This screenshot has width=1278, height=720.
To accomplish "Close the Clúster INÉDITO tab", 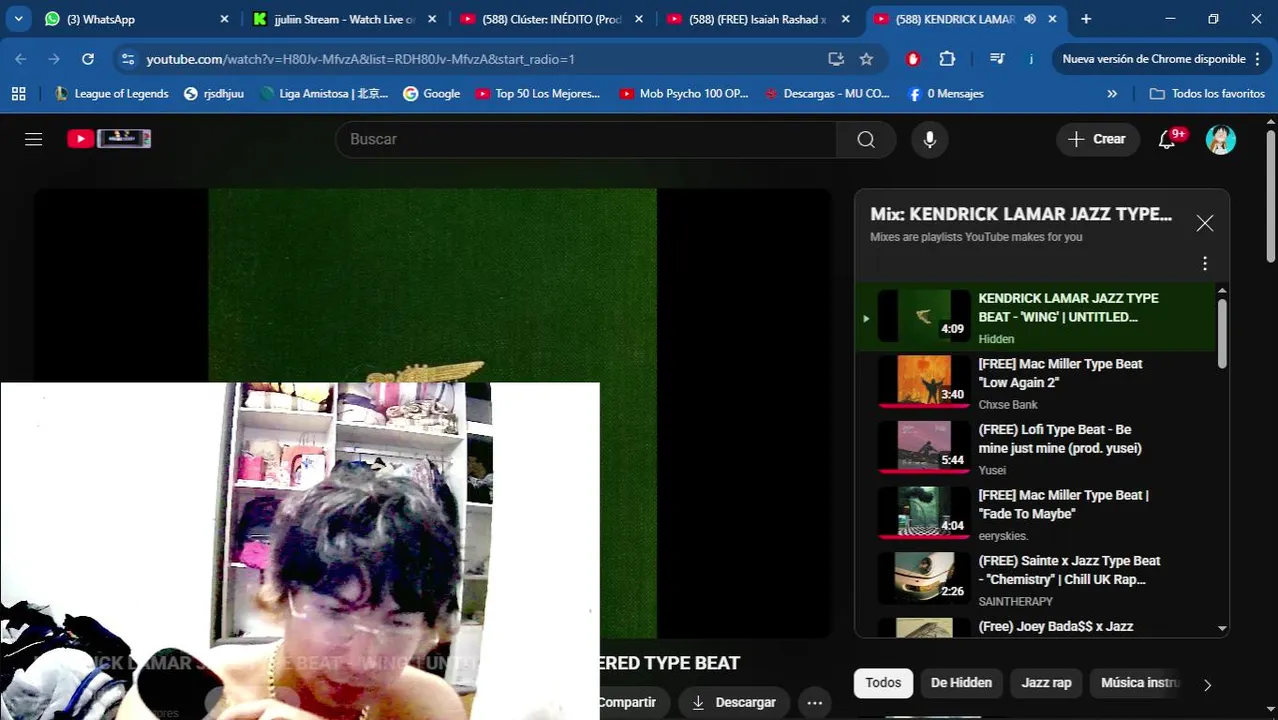I will tap(639, 19).
